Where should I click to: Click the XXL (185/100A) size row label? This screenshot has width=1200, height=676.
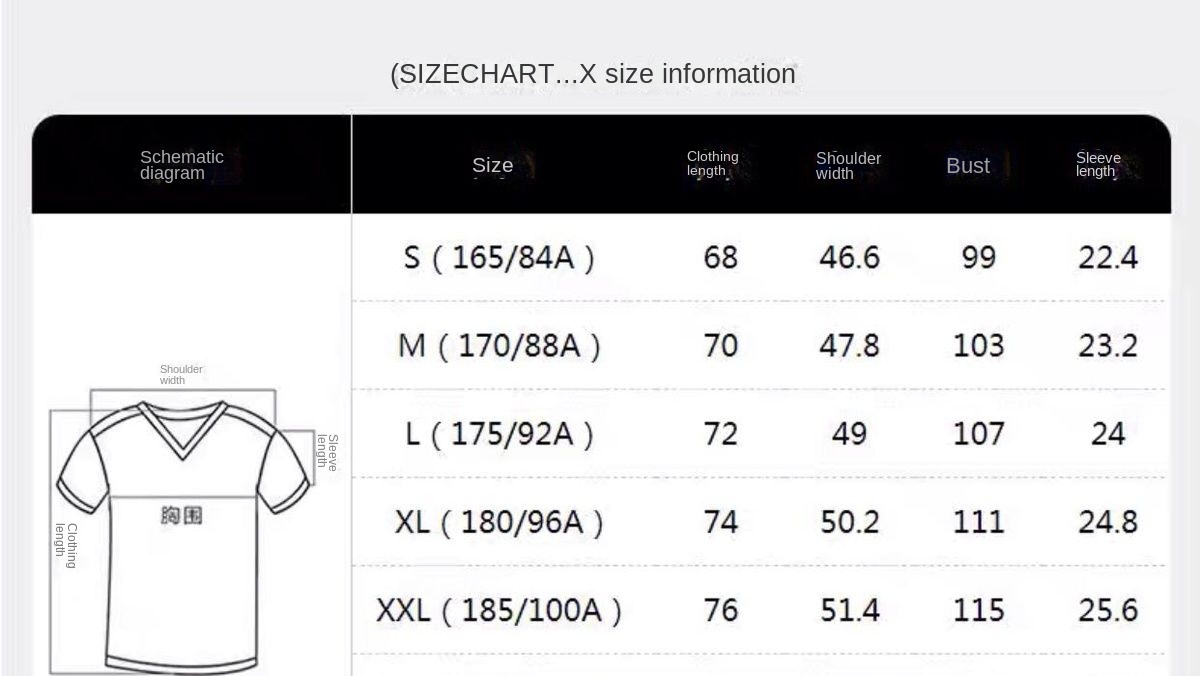tap(499, 610)
